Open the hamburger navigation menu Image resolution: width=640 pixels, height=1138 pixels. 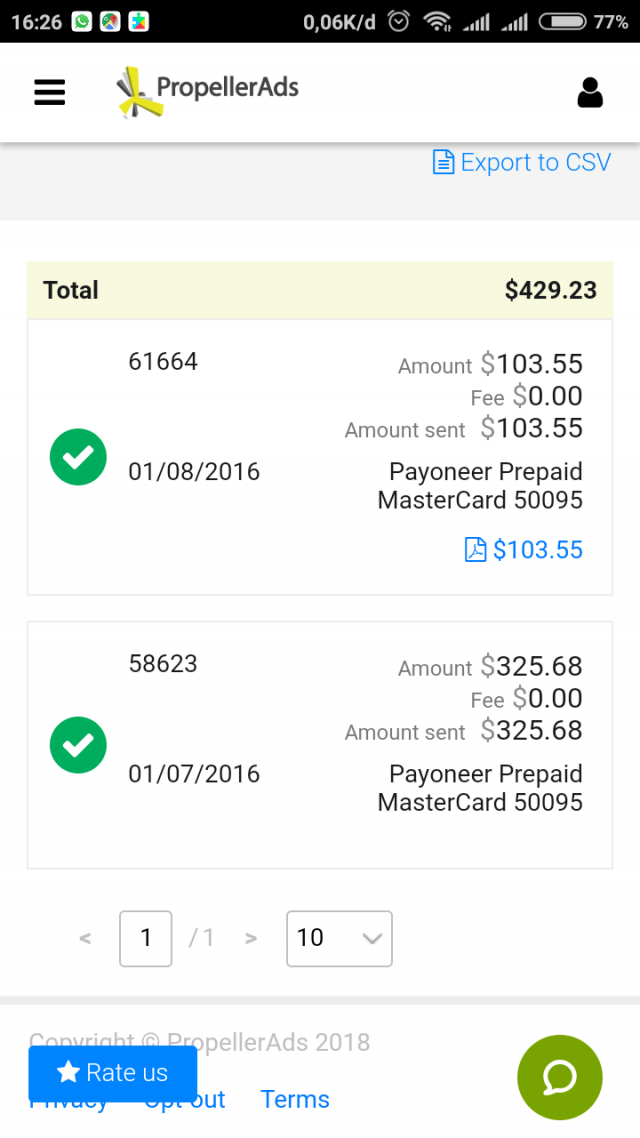49,92
